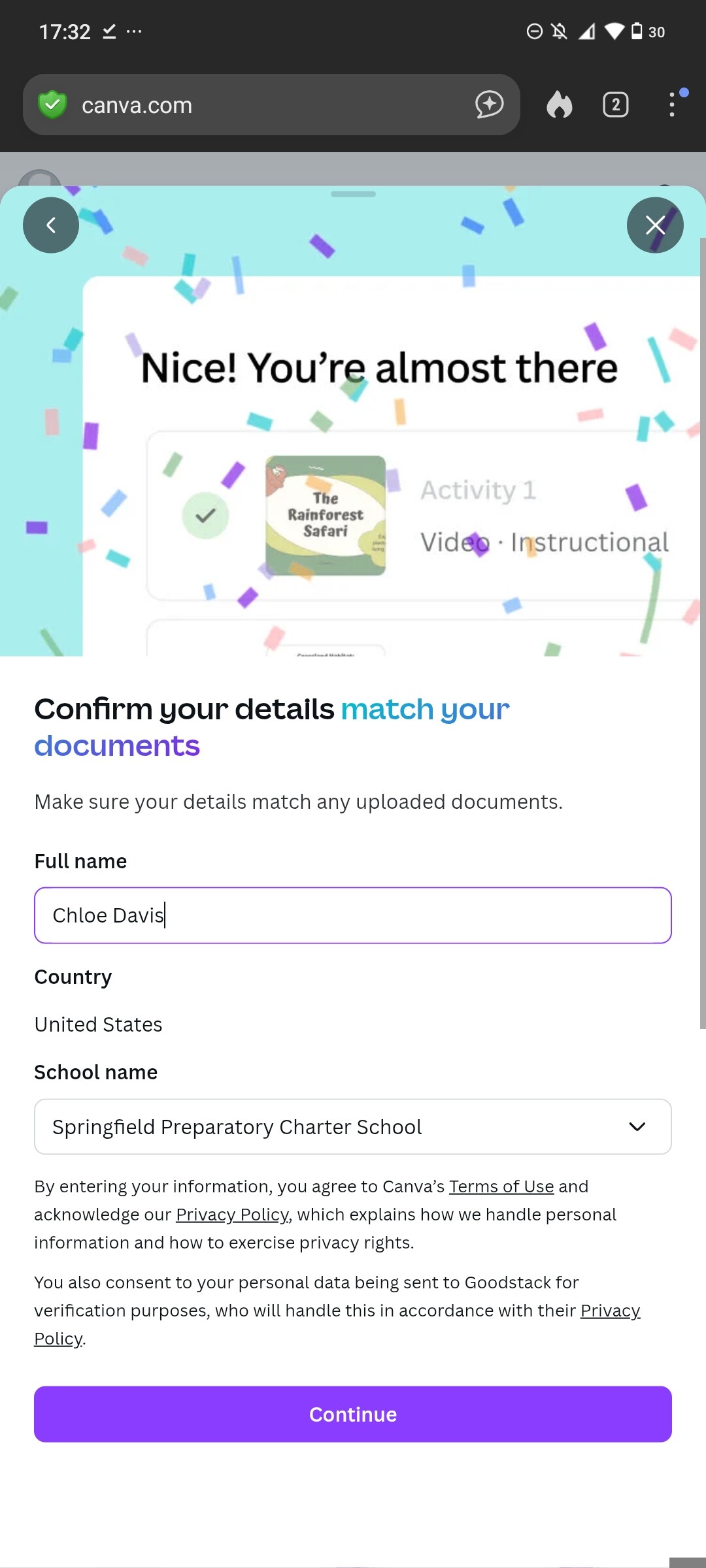Open the browser overflow menu with notification dot
The image size is (706, 1568).
pyautogui.click(x=672, y=105)
